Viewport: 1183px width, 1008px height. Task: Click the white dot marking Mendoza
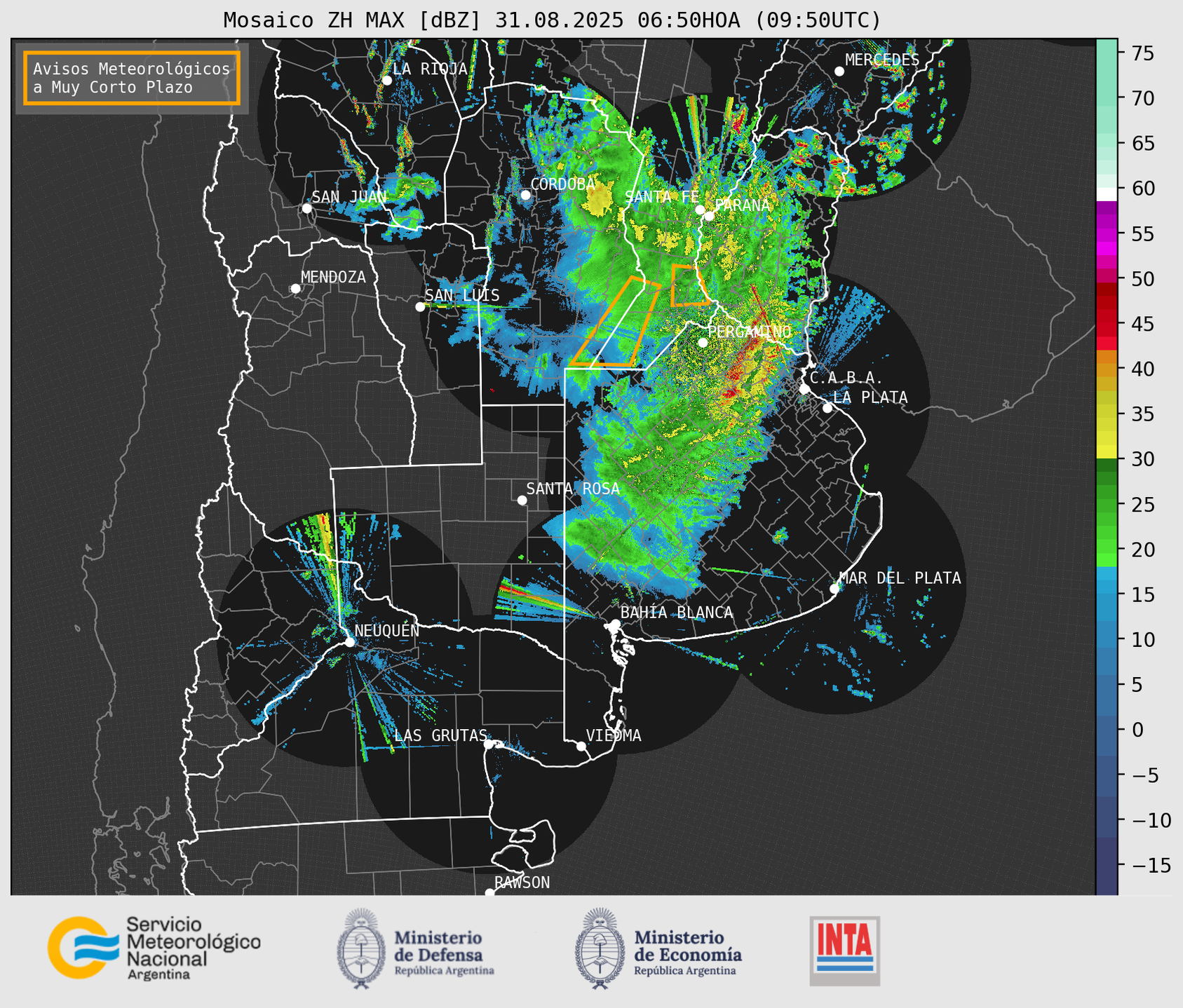[x=295, y=289]
